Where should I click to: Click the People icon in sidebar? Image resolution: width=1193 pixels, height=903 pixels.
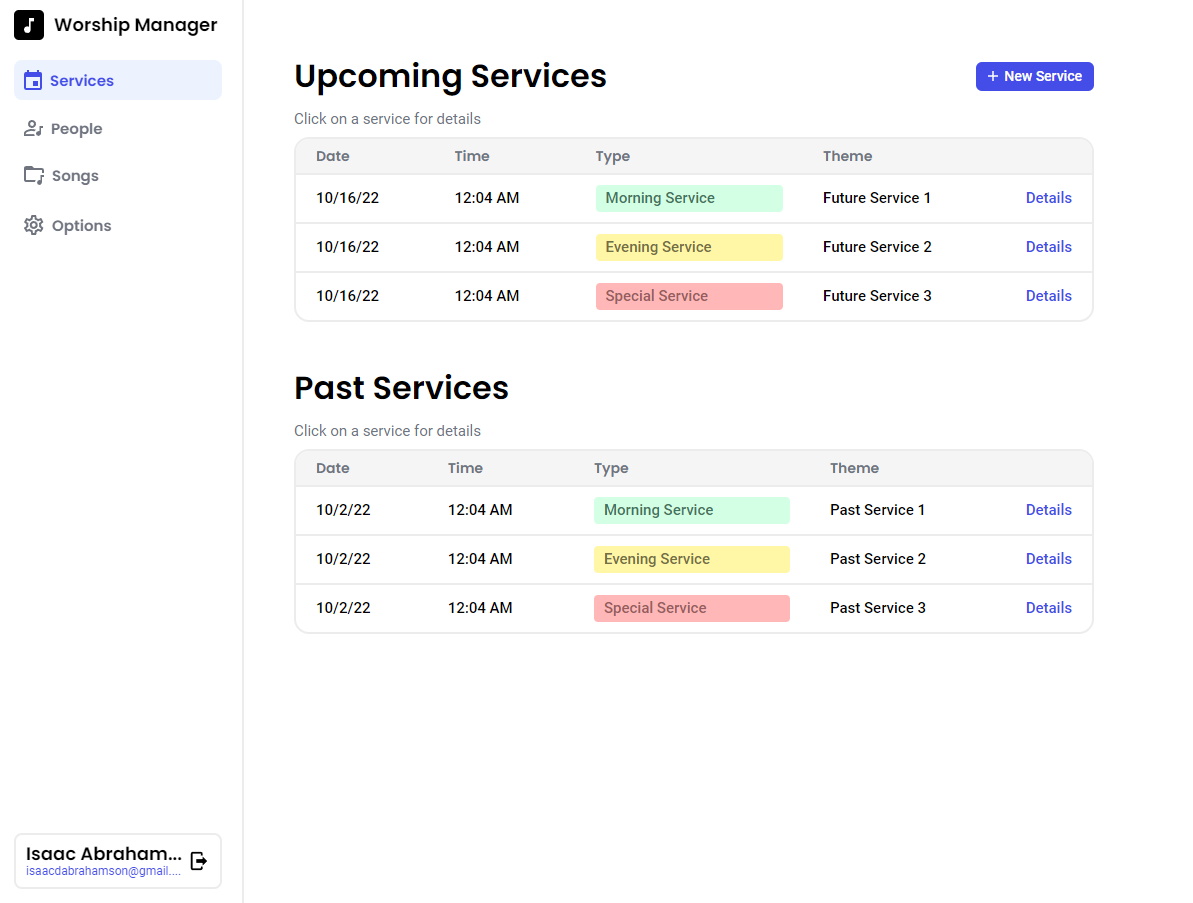[33, 129]
